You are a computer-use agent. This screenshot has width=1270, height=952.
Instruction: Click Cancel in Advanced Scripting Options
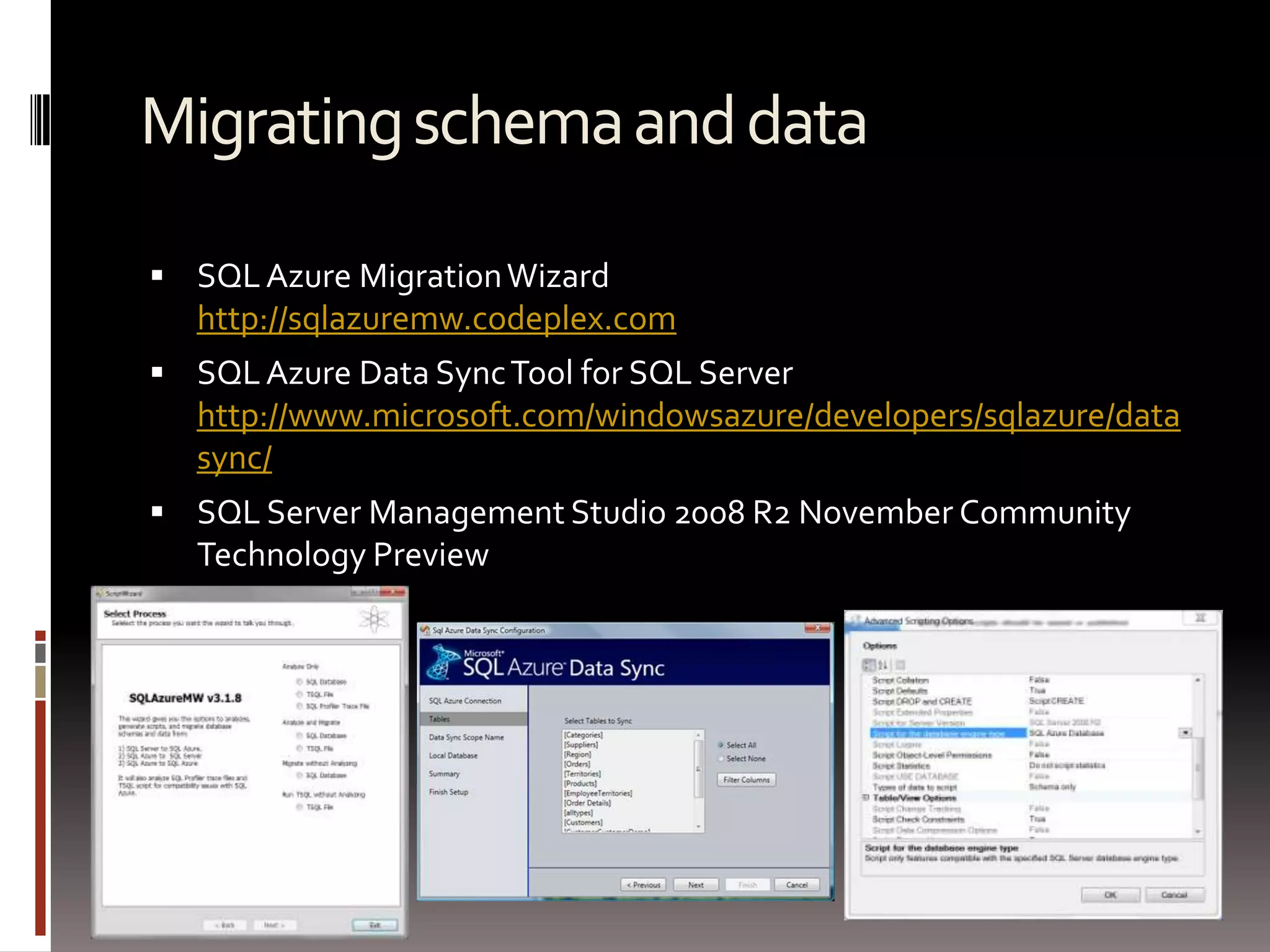tap(1174, 895)
